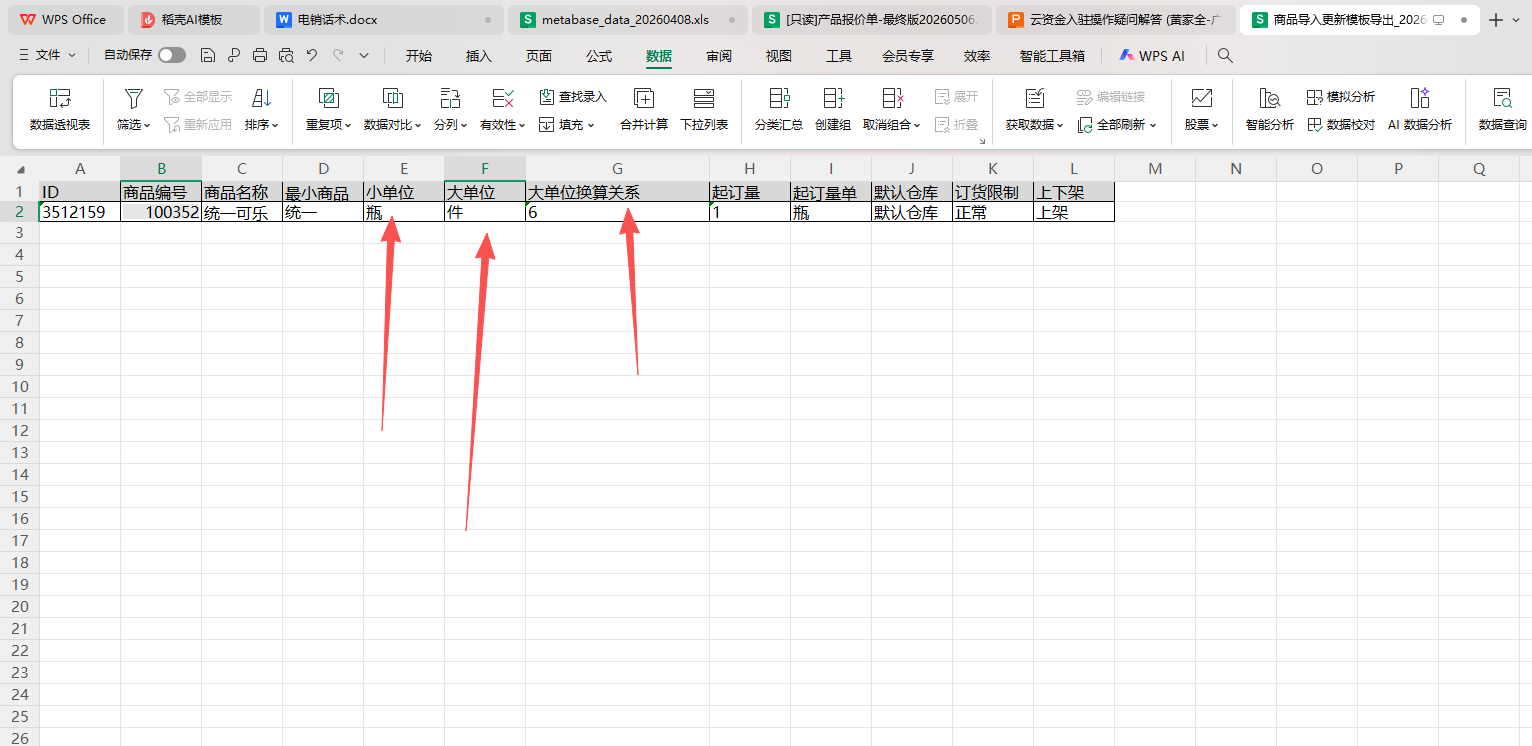Click the new tab plus button
1532x746 pixels.
(1496, 20)
